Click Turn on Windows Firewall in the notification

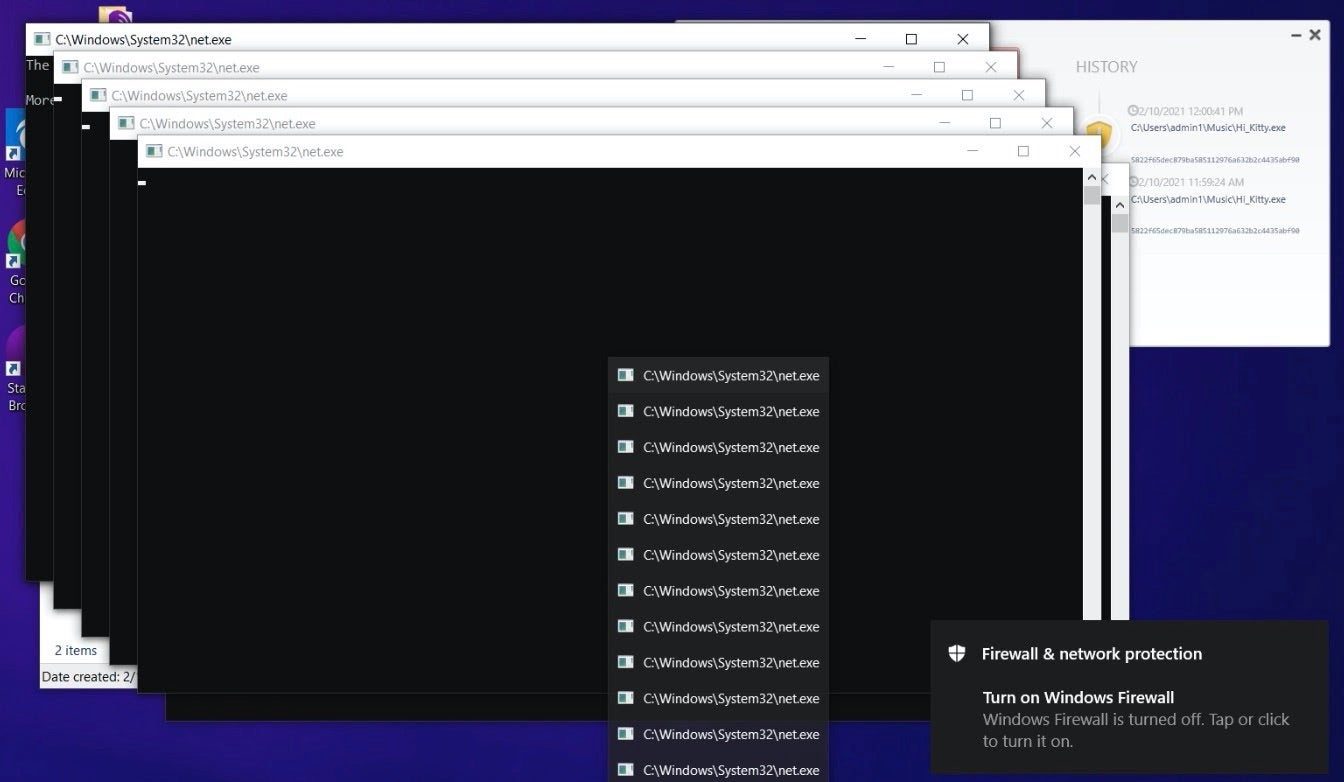click(x=1078, y=697)
